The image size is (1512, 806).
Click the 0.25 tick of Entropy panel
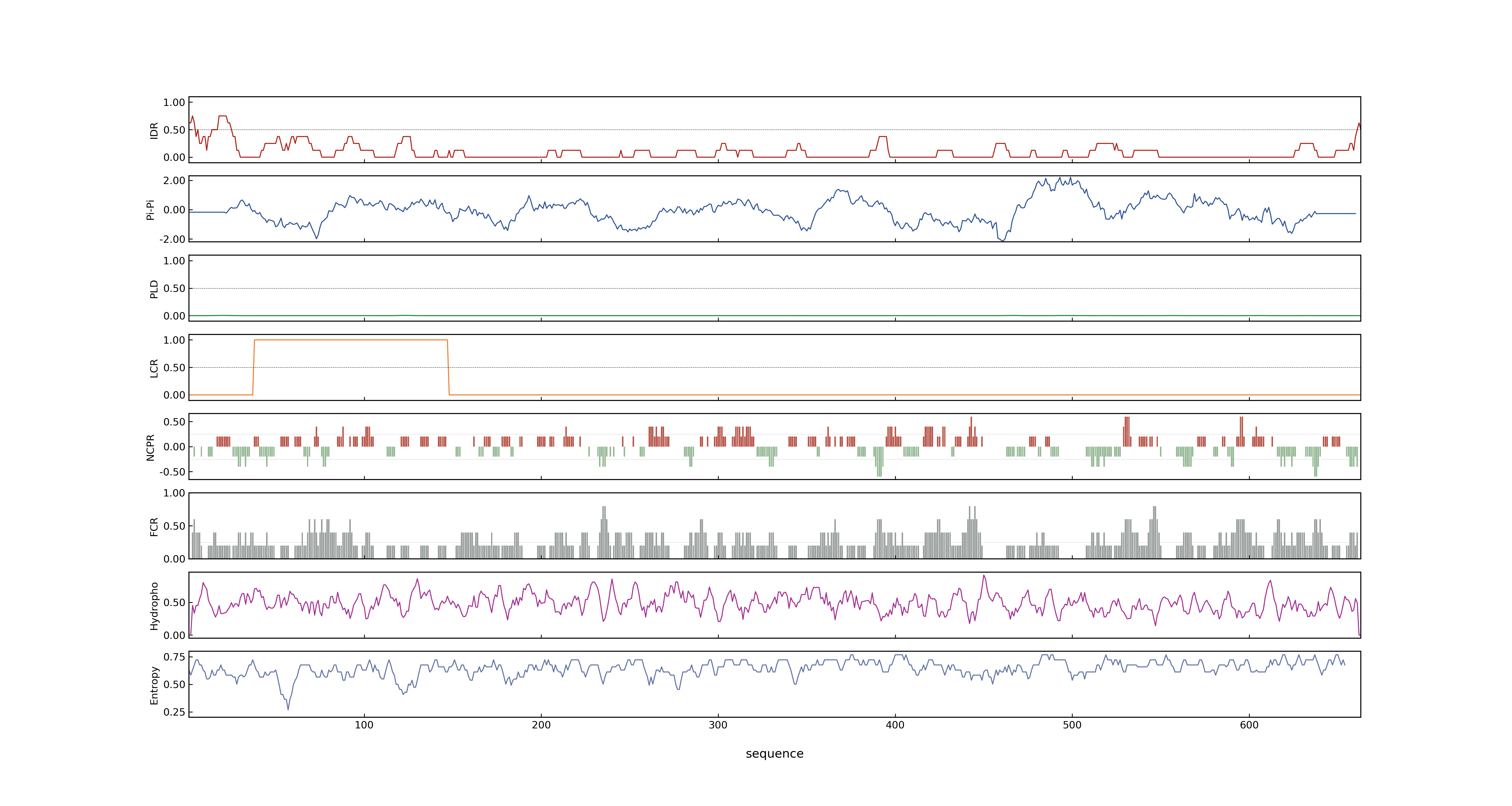(174, 712)
